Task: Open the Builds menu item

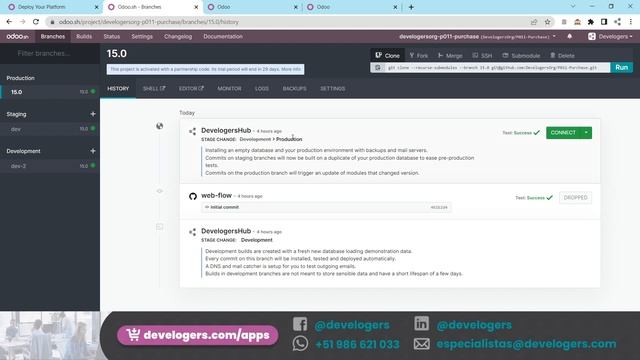Action: pyautogui.click(x=84, y=36)
